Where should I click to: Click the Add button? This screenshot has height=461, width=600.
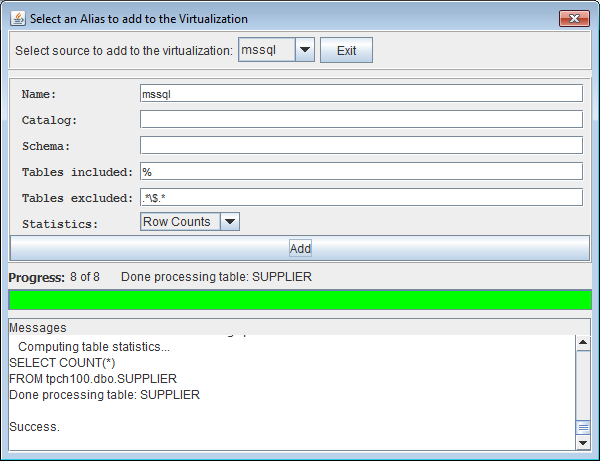300,248
